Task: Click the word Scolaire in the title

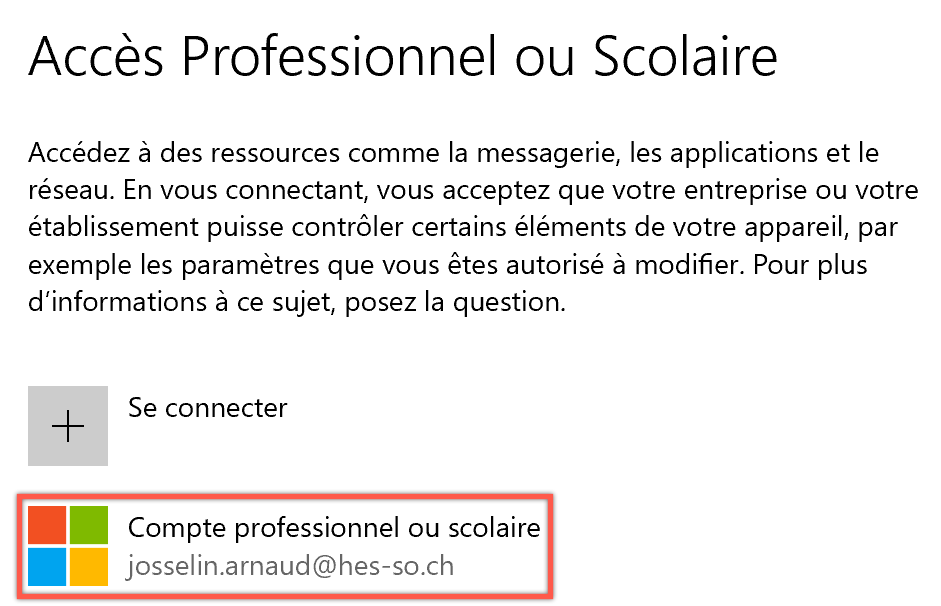Action: 685,56
